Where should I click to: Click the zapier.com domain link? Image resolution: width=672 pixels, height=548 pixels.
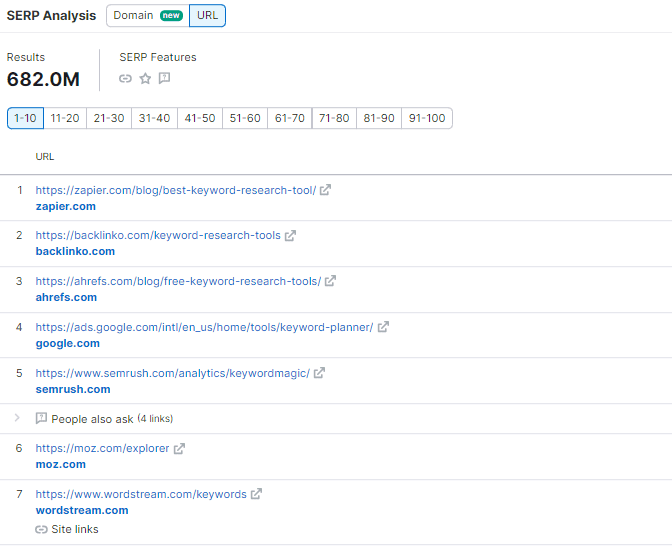pos(66,207)
